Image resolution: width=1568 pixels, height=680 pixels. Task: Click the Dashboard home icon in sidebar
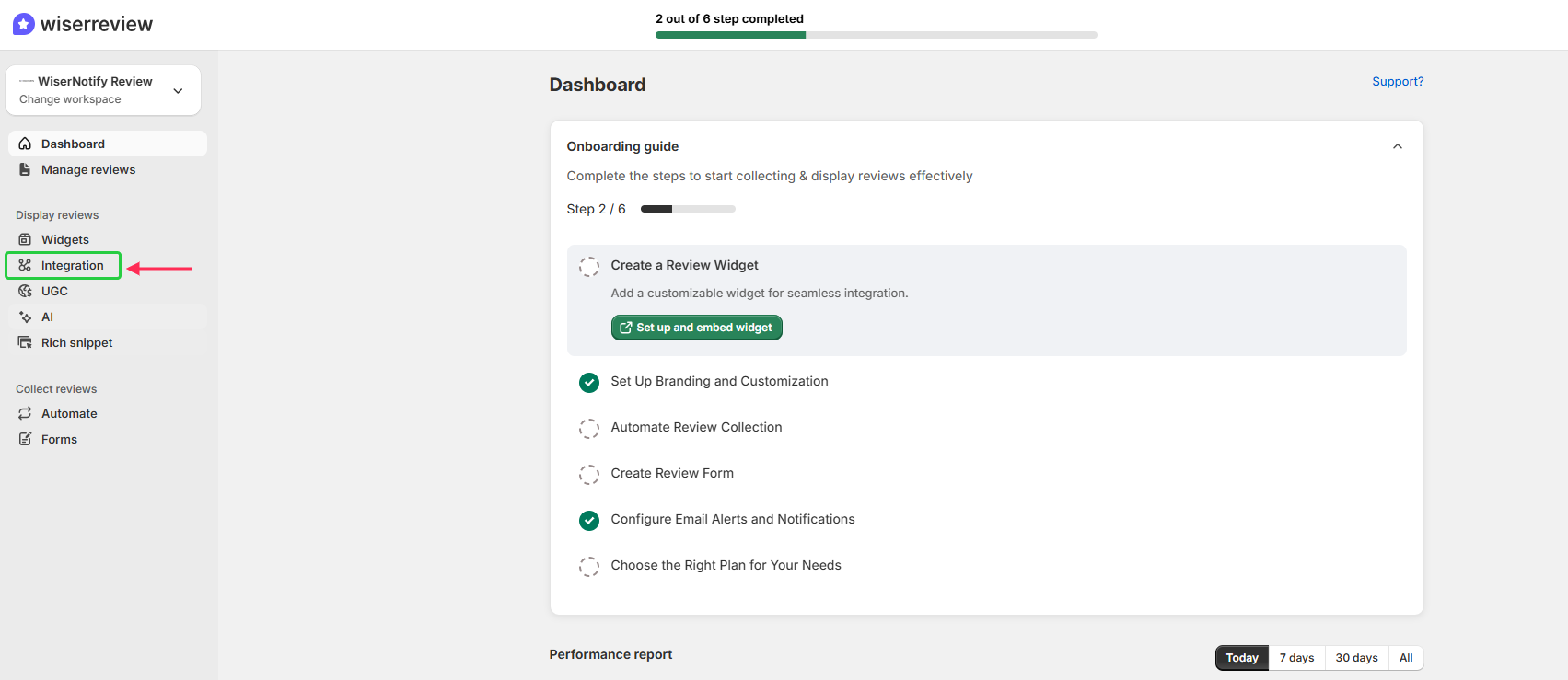click(25, 144)
